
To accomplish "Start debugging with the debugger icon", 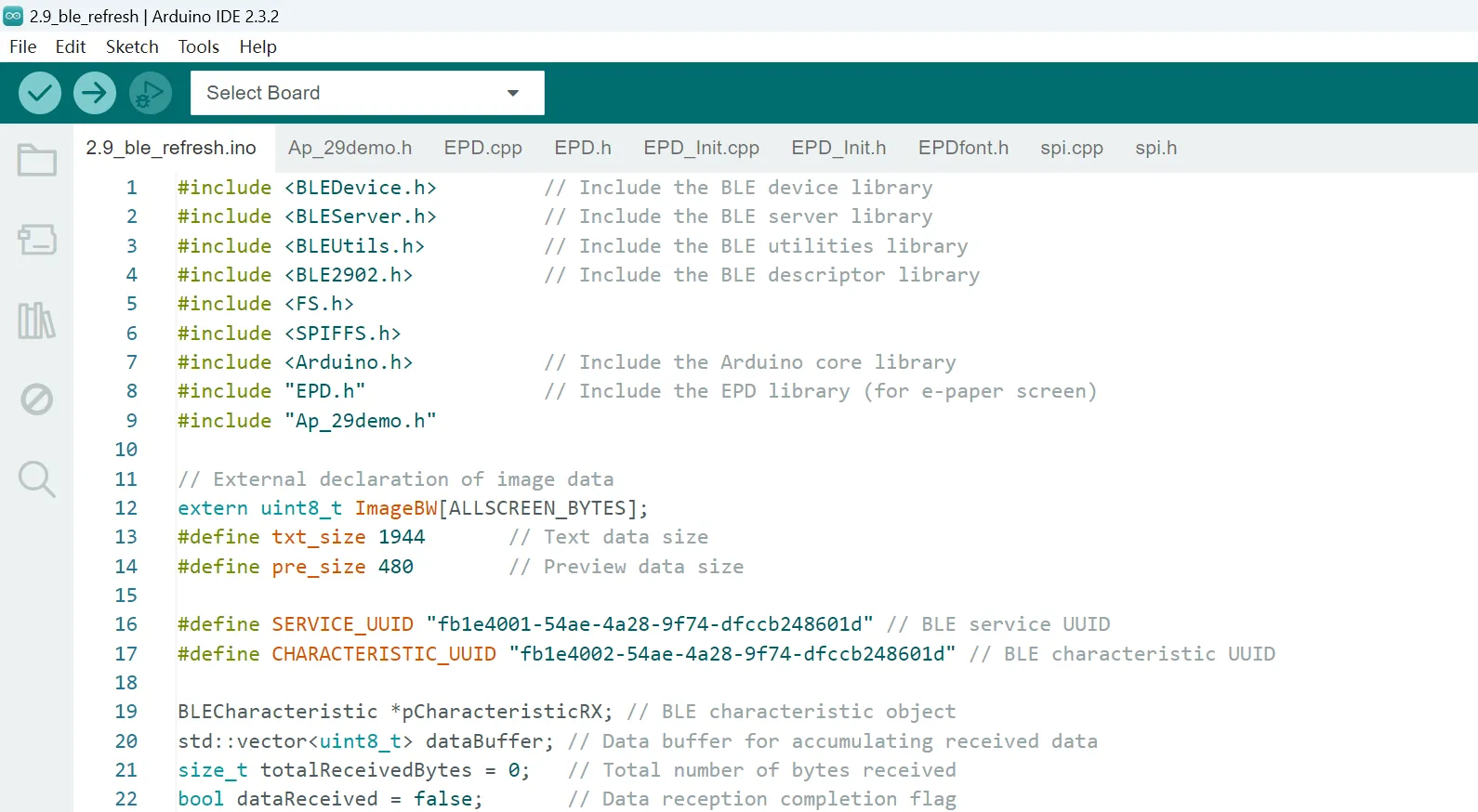I will [150, 93].
